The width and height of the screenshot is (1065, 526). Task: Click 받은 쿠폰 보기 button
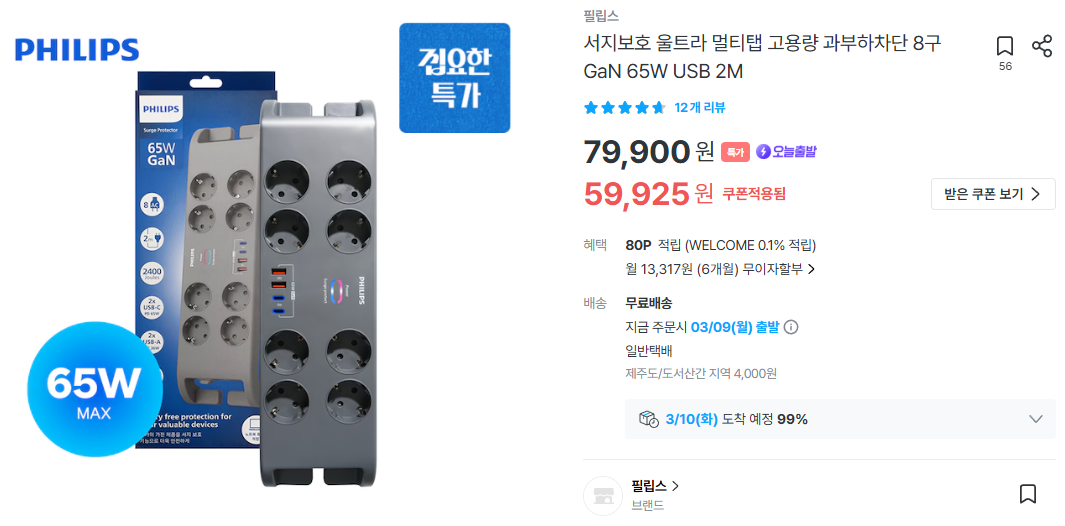pos(992,194)
